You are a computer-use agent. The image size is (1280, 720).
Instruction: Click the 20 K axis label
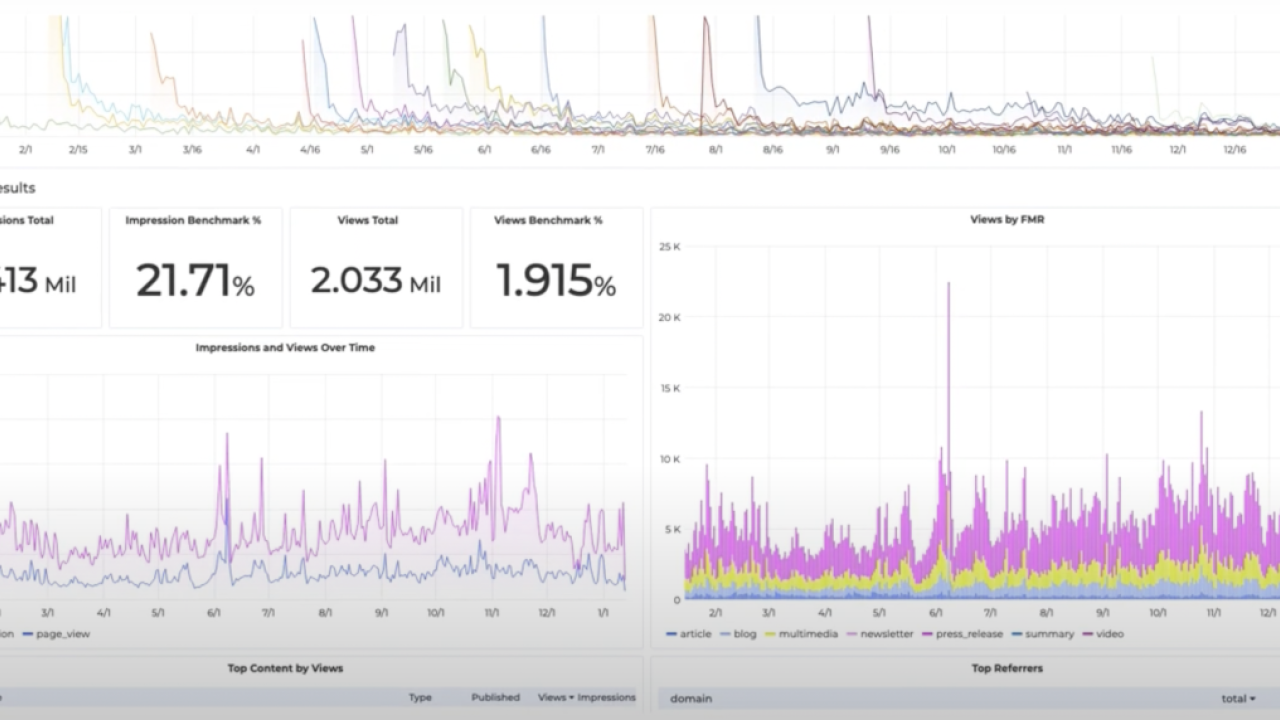[669, 317]
